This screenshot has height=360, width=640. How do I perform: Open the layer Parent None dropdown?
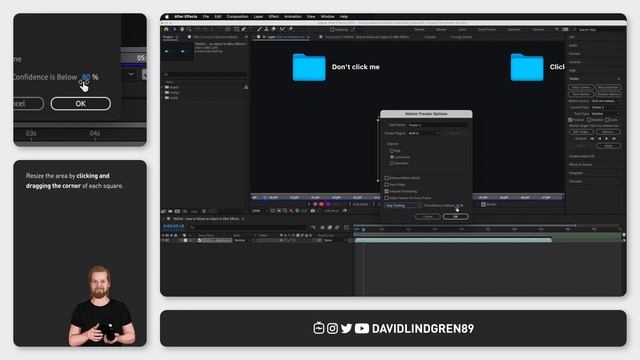[x=334, y=240]
